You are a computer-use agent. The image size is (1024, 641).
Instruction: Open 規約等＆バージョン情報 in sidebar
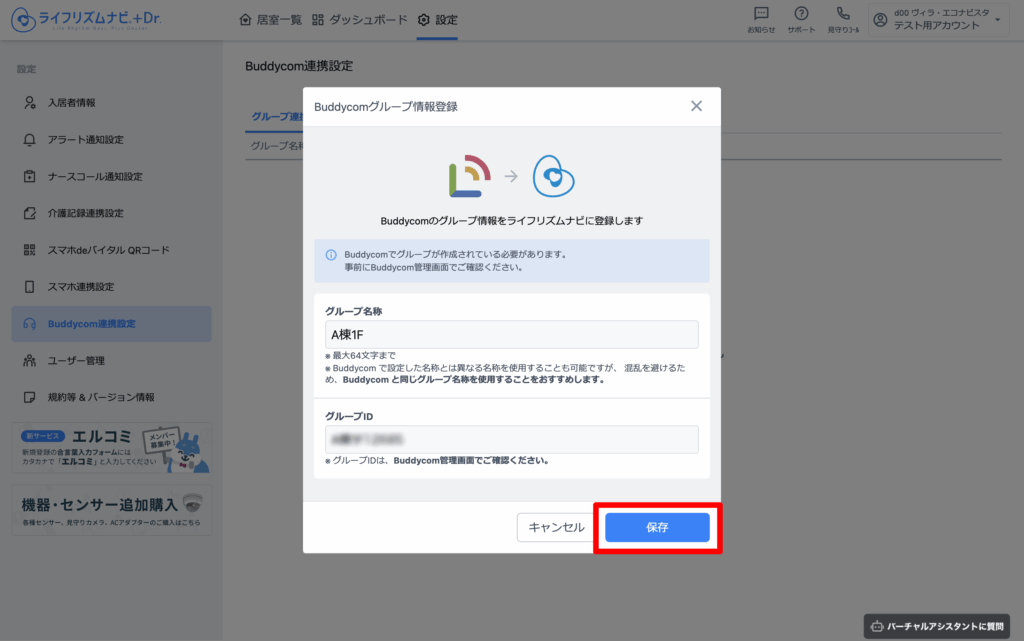pos(111,397)
